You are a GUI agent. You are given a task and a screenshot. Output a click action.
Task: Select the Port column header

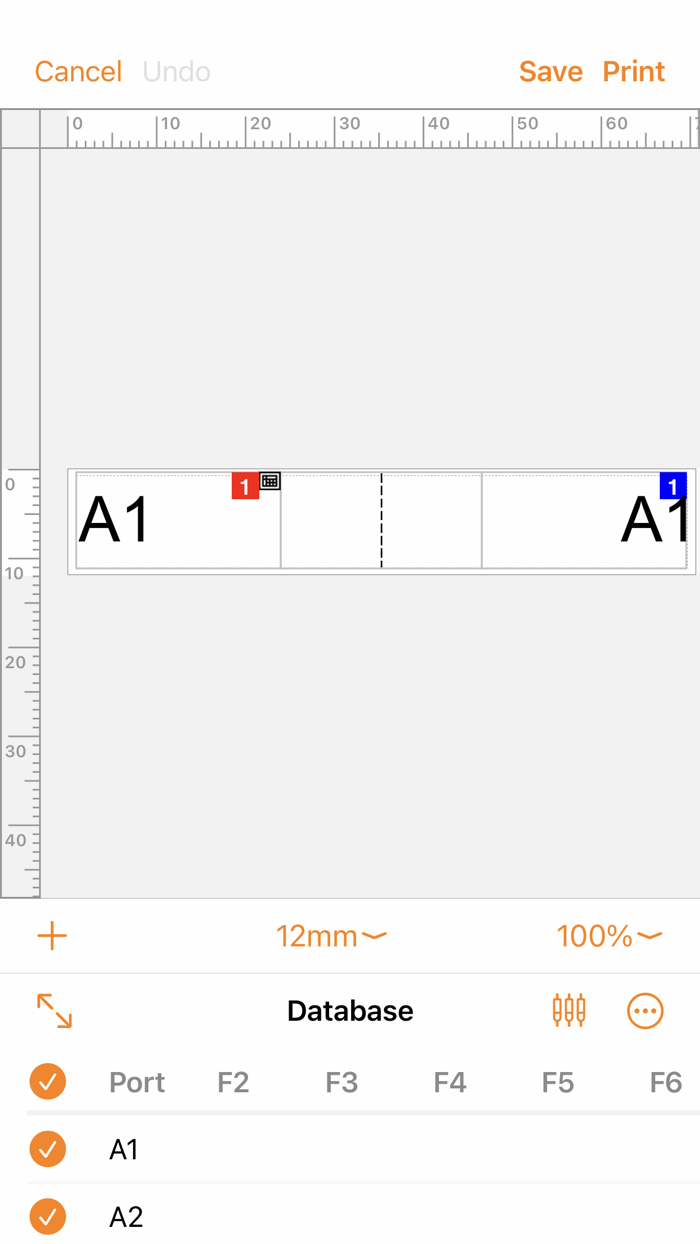click(136, 1082)
